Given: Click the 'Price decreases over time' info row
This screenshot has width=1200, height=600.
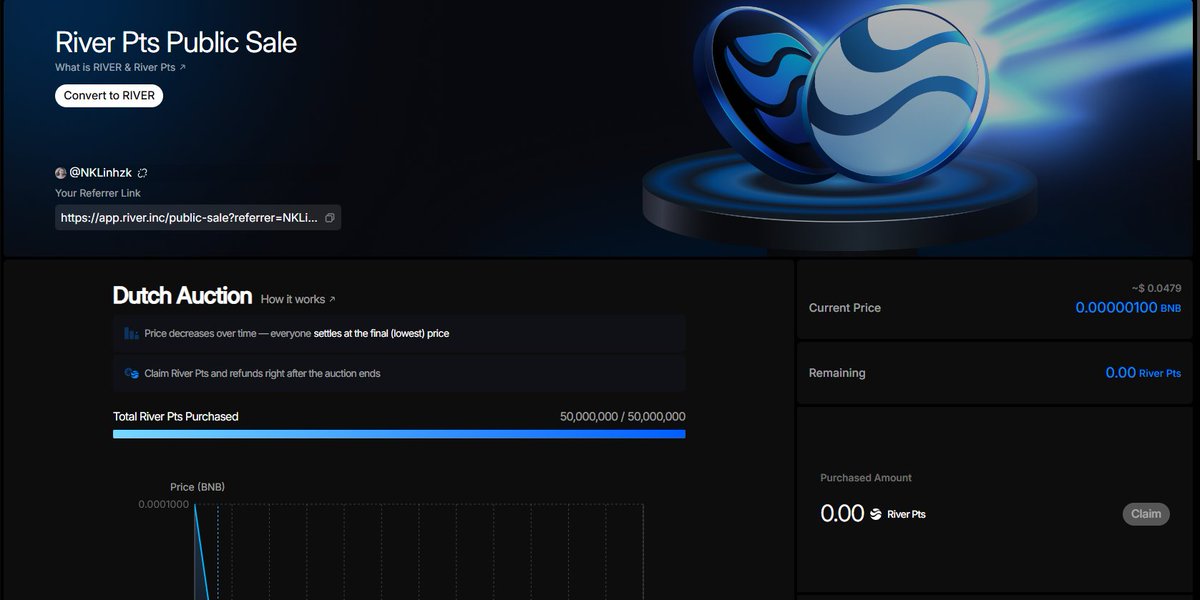Looking at the screenshot, I should coord(399,333).
